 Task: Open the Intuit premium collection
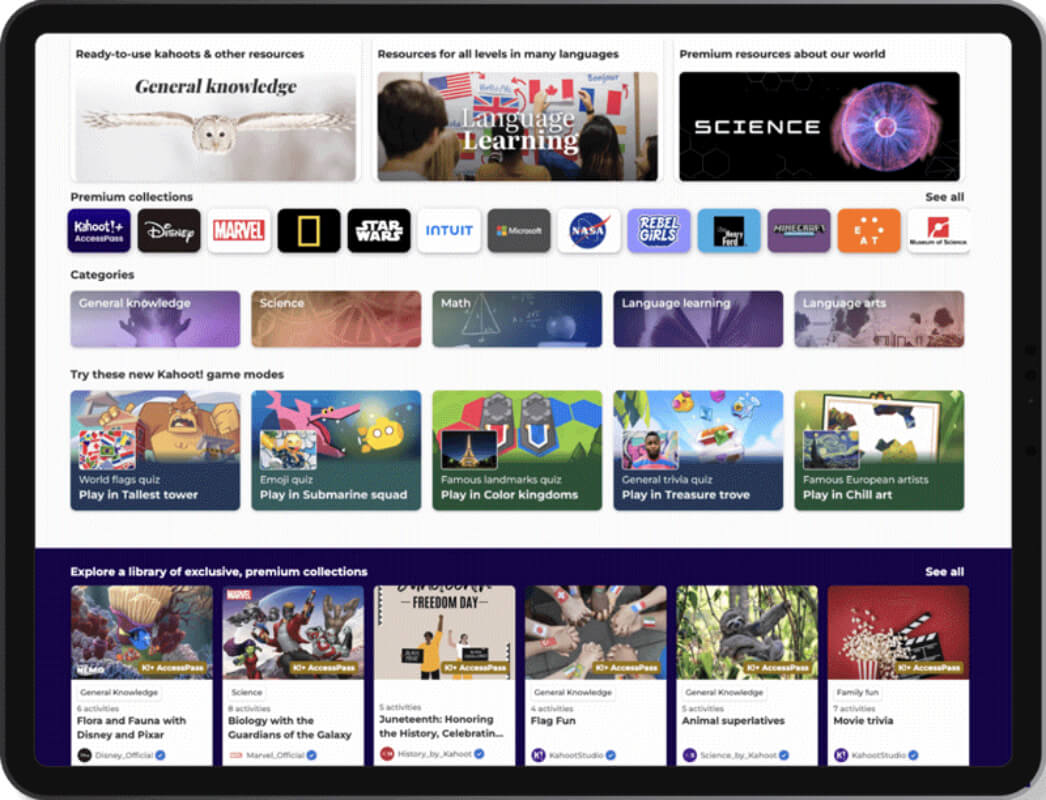(449, 231)
